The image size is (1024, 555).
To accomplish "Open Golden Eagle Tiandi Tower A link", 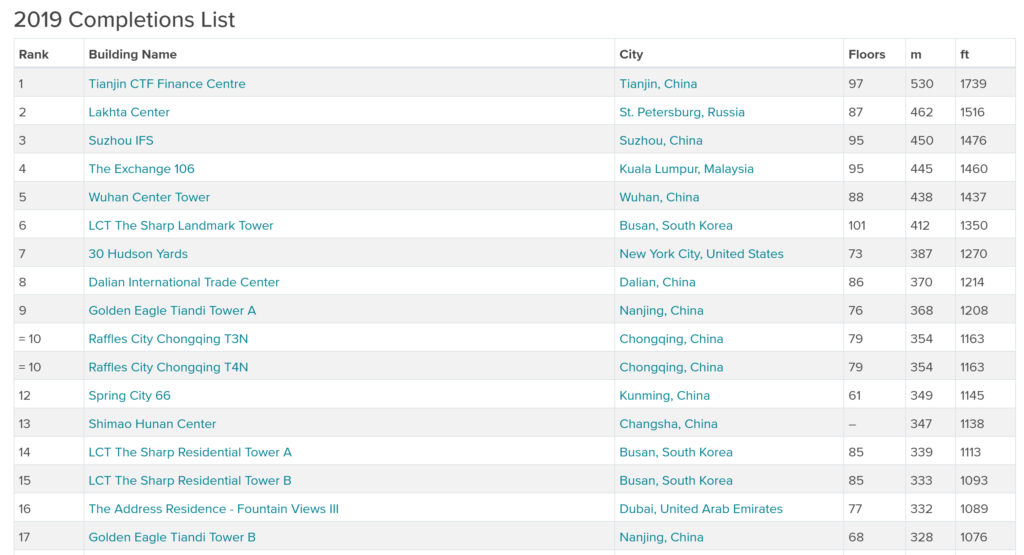I will click(x=172, y=311).
